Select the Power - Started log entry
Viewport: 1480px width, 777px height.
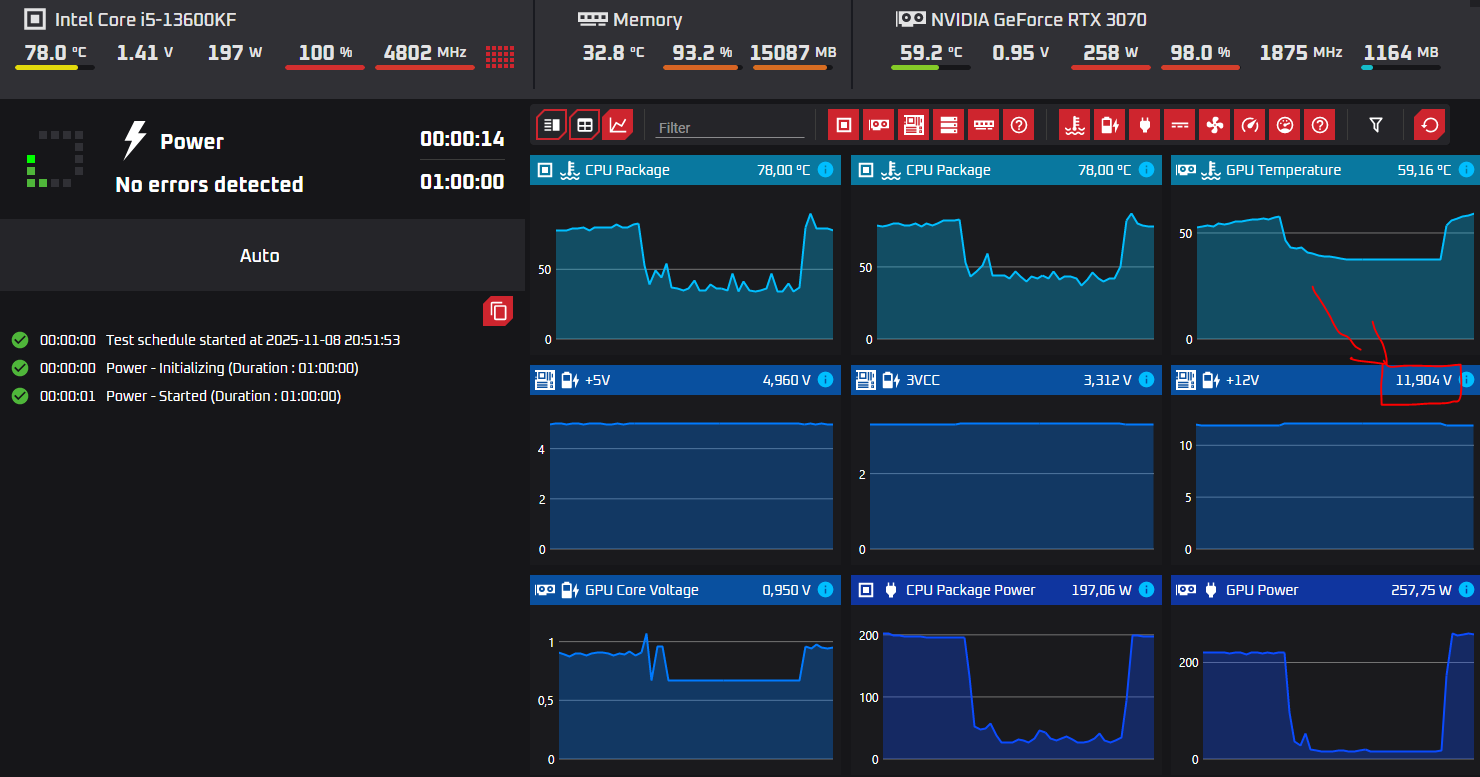pos(176,396)
